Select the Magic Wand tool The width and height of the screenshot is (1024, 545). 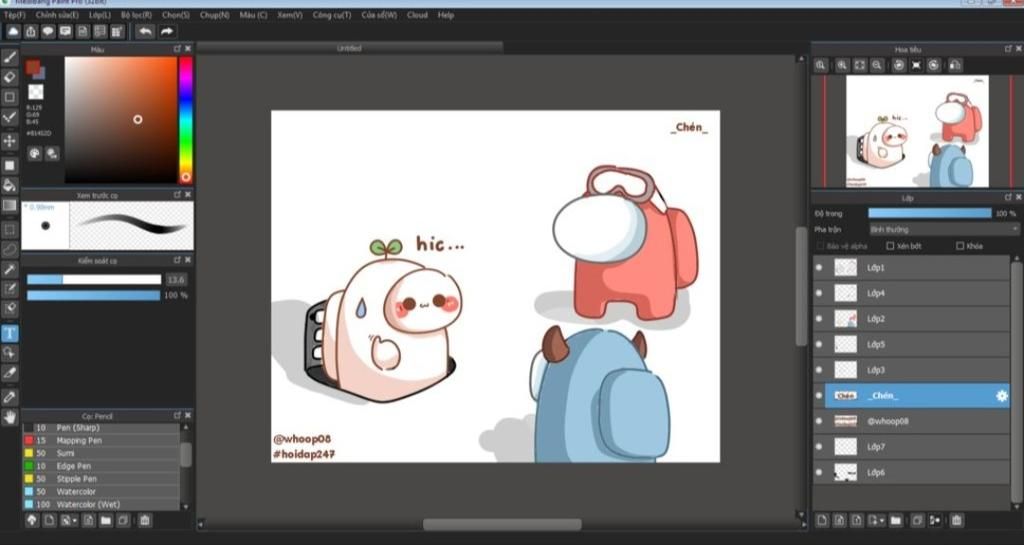tap(10, 269)
